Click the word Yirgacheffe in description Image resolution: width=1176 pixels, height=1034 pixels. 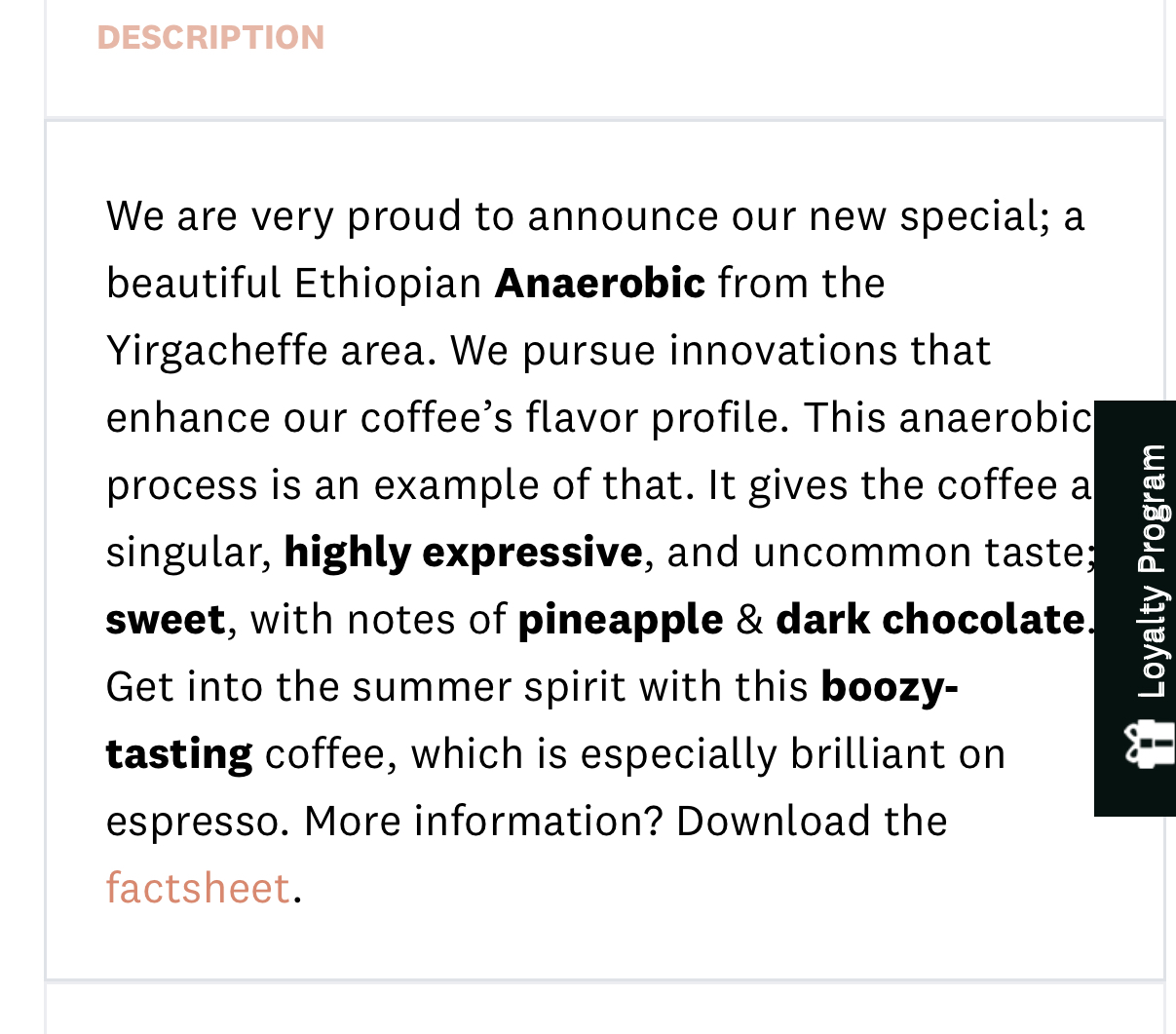216,351
